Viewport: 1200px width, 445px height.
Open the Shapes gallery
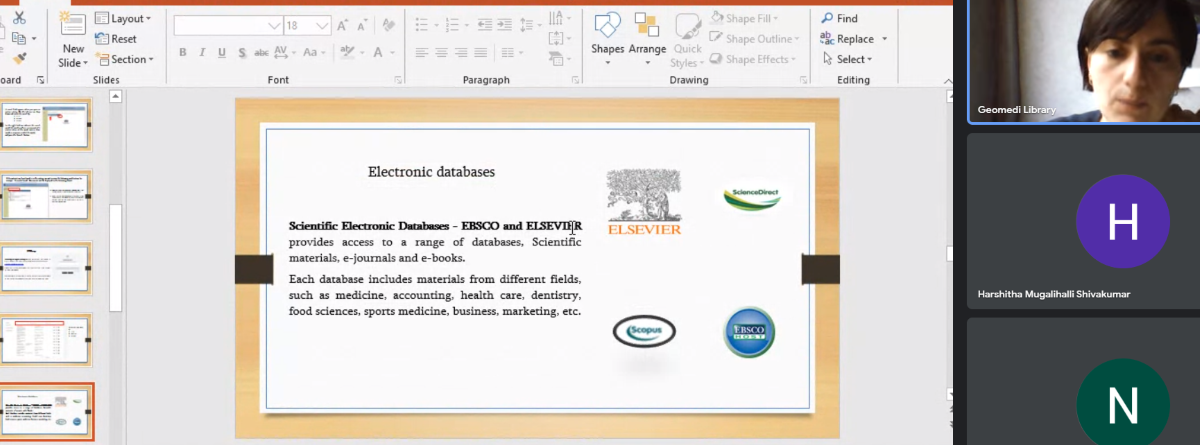[x=607, y=40]
